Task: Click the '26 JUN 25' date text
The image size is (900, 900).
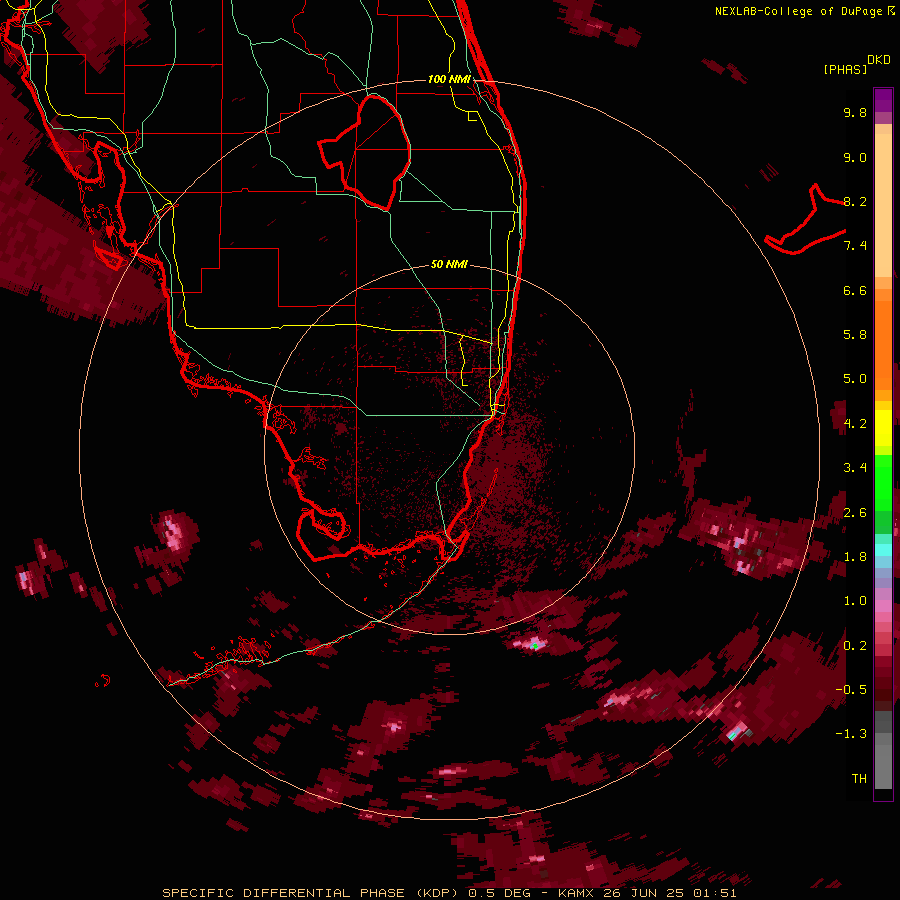Action: (644, 893)
